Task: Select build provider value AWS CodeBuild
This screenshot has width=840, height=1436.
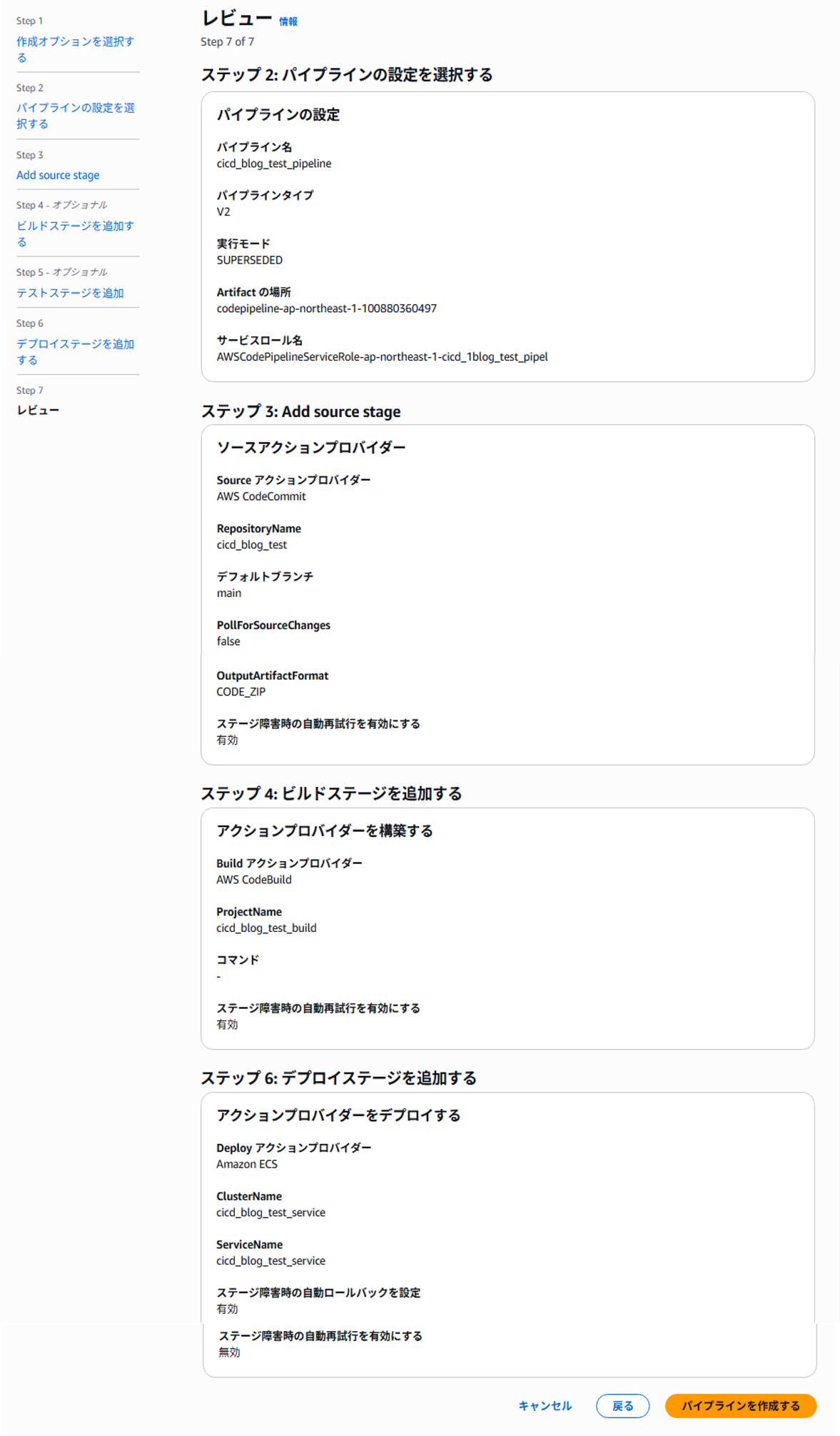Action: pos(254,880)
